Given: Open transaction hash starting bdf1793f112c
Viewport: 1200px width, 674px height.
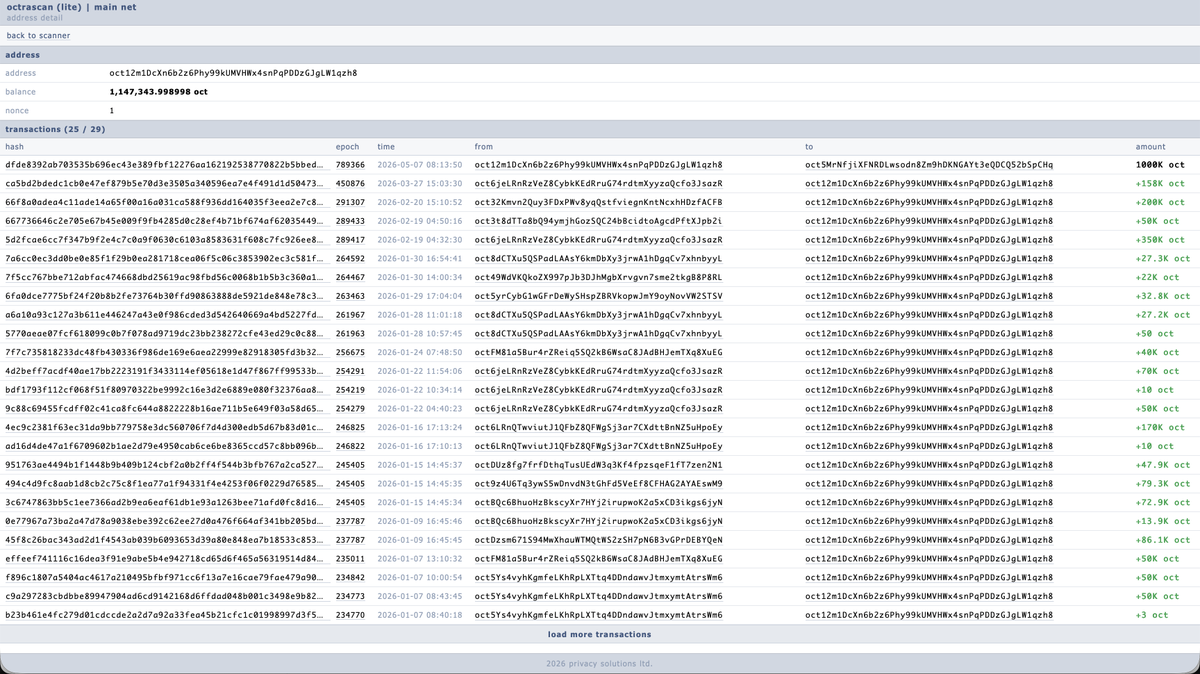Looking at the screenshot, I should [165, 390].
